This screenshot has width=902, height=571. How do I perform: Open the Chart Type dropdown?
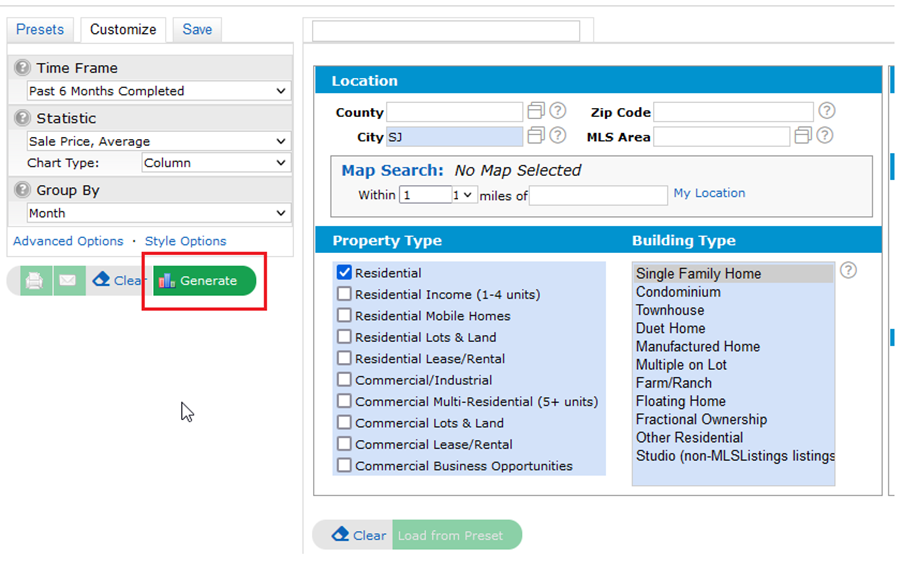click(x=216, y=163)
